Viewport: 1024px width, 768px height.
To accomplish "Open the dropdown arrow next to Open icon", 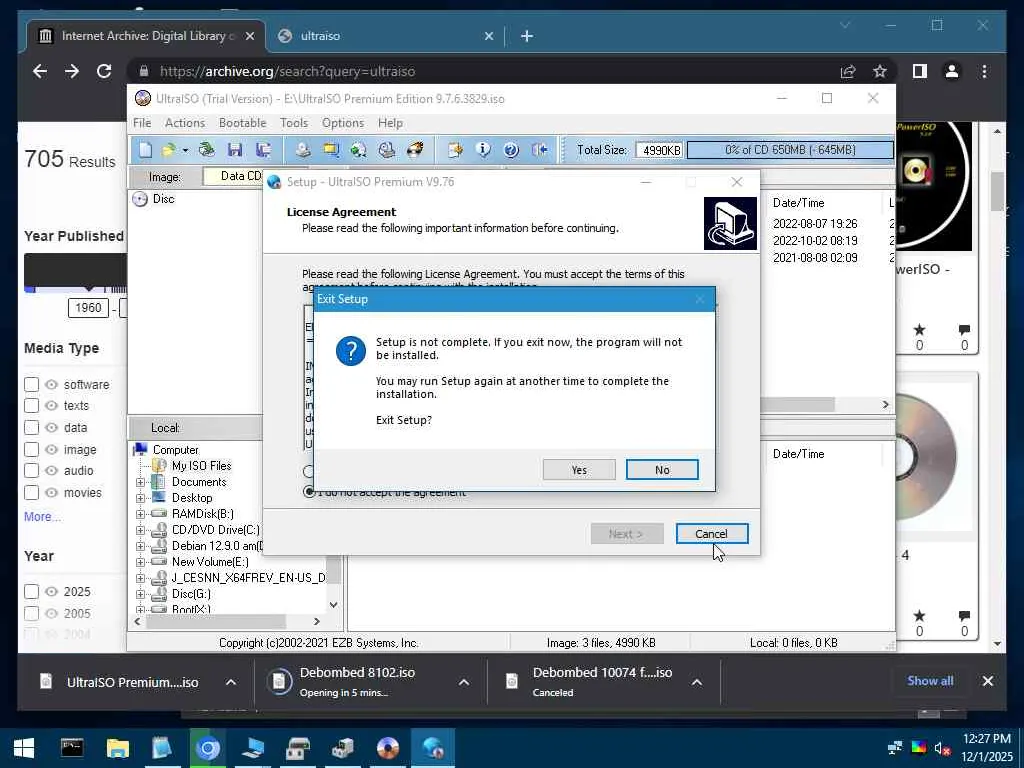I will click(185, 150).
